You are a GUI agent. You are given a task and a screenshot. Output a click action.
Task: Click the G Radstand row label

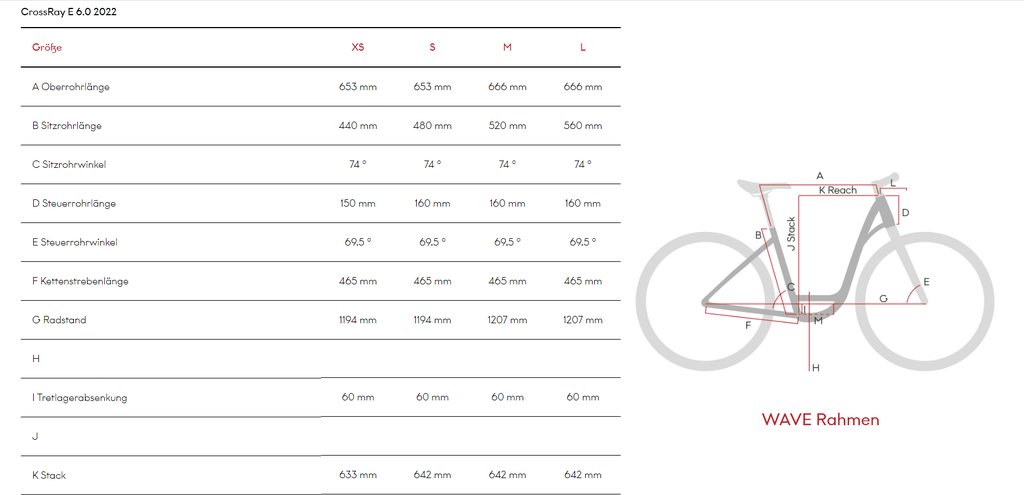[x=59, y=320]
